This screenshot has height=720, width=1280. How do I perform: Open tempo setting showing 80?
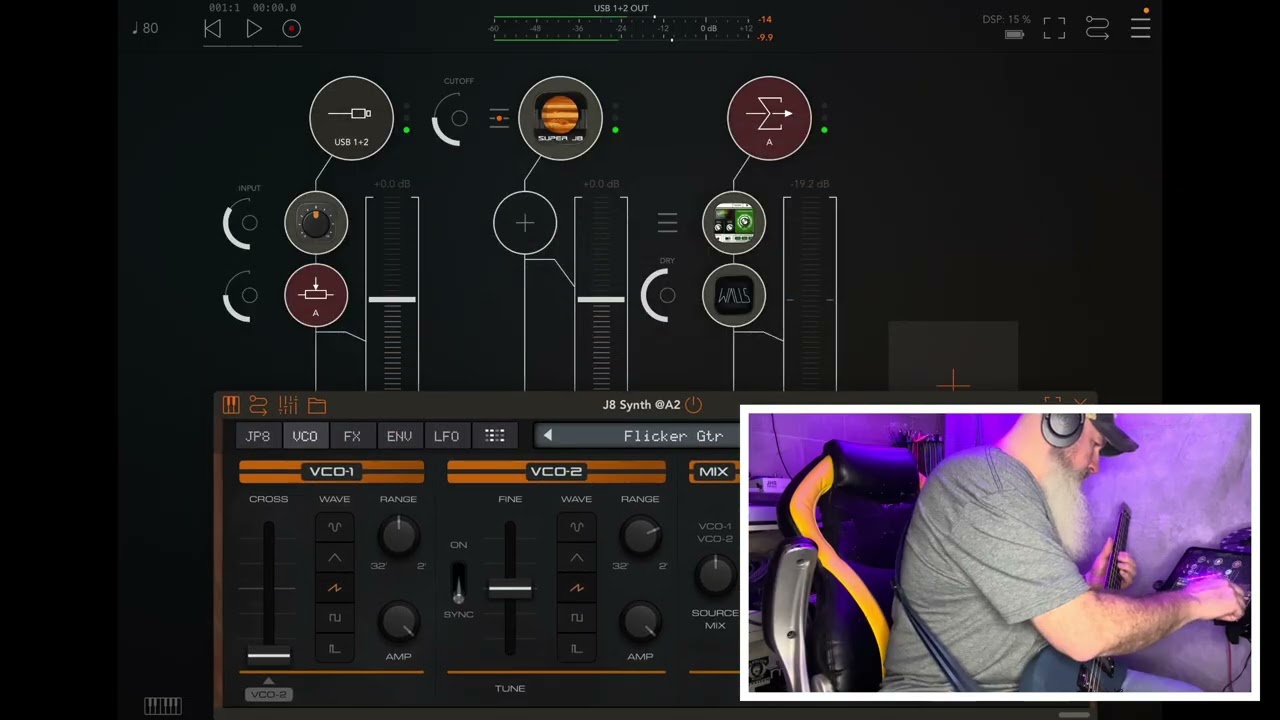145,28
